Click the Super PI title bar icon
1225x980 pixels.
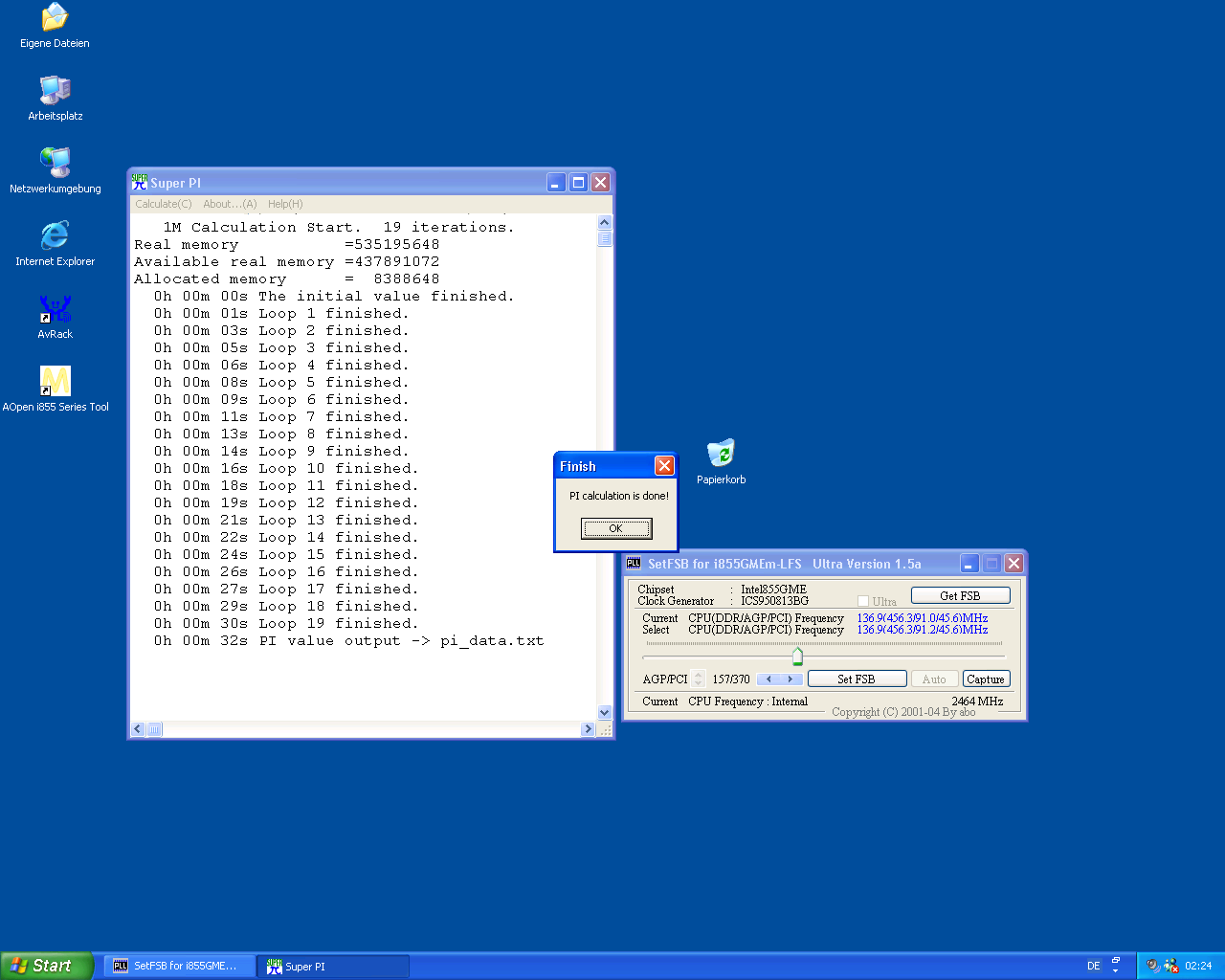pyautogui.click(x=140, y=182)
